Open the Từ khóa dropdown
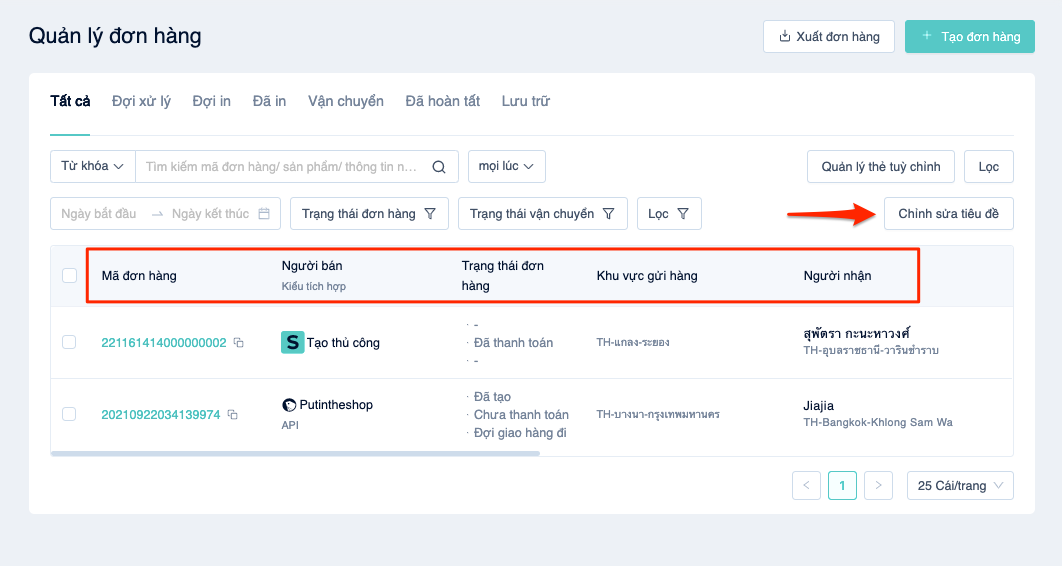Viewport: 1062px width, 566px height. [x=93, y=167]
